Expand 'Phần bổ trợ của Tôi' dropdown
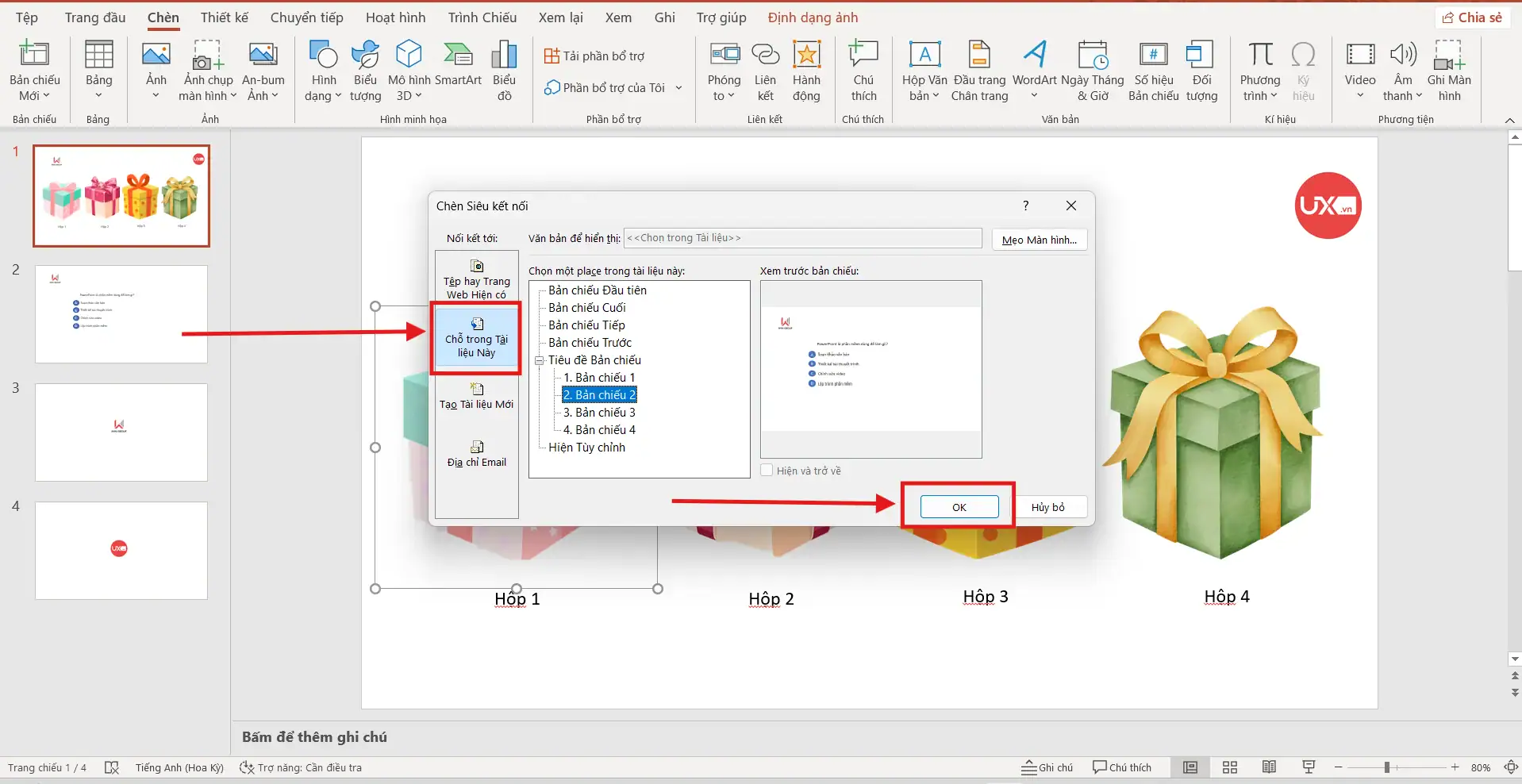Screen dimensions: 1522x784 (x=679, y=87)
